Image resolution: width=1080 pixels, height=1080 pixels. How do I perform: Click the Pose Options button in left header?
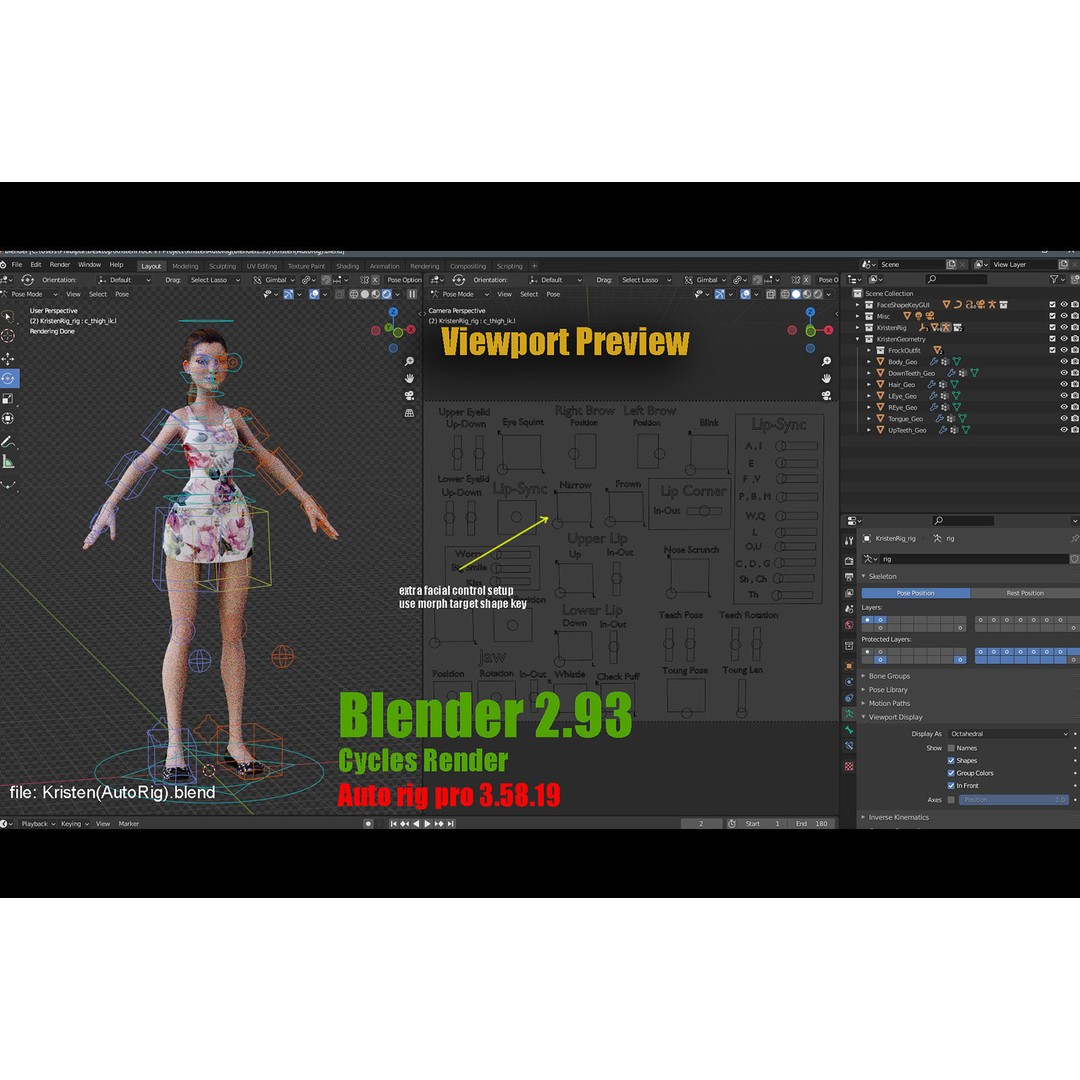pos(404,280)
